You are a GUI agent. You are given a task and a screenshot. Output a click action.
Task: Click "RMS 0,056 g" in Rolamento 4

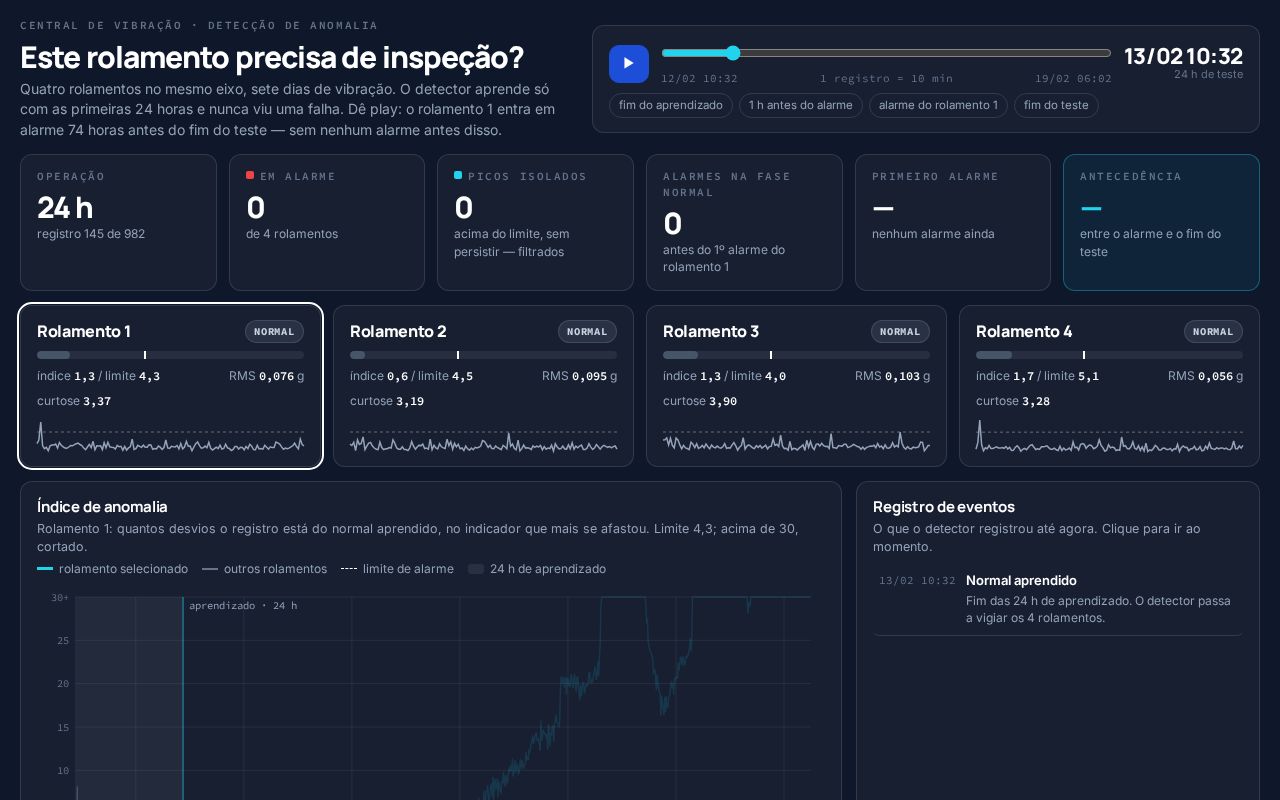tap(1205, 376)
